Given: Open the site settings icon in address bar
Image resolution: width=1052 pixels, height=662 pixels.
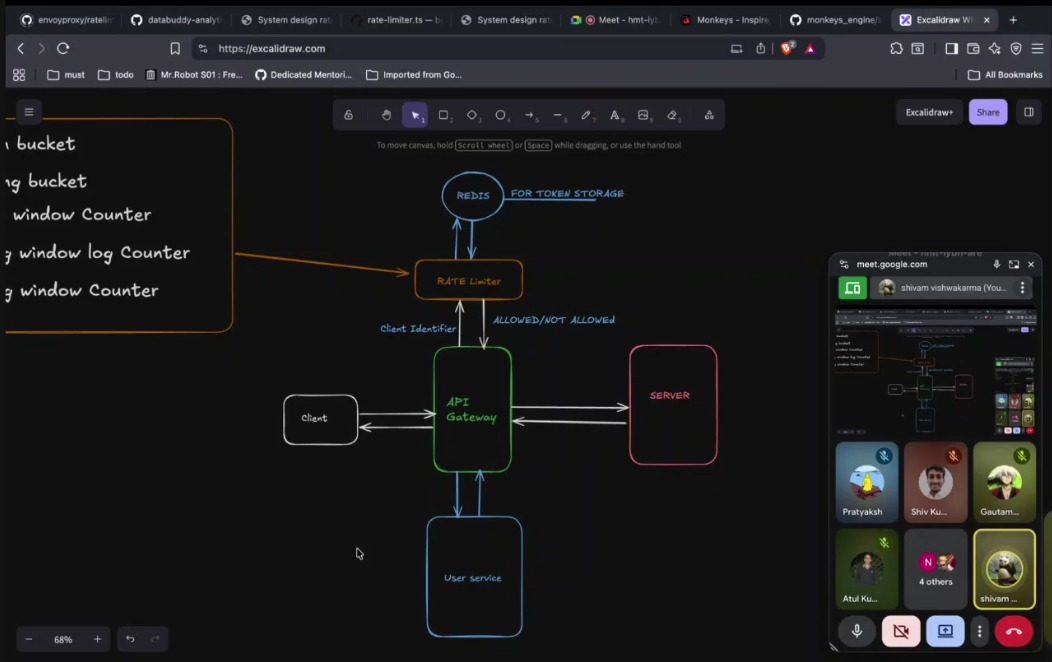Looking at the screenshot, I should coord(203,48).
